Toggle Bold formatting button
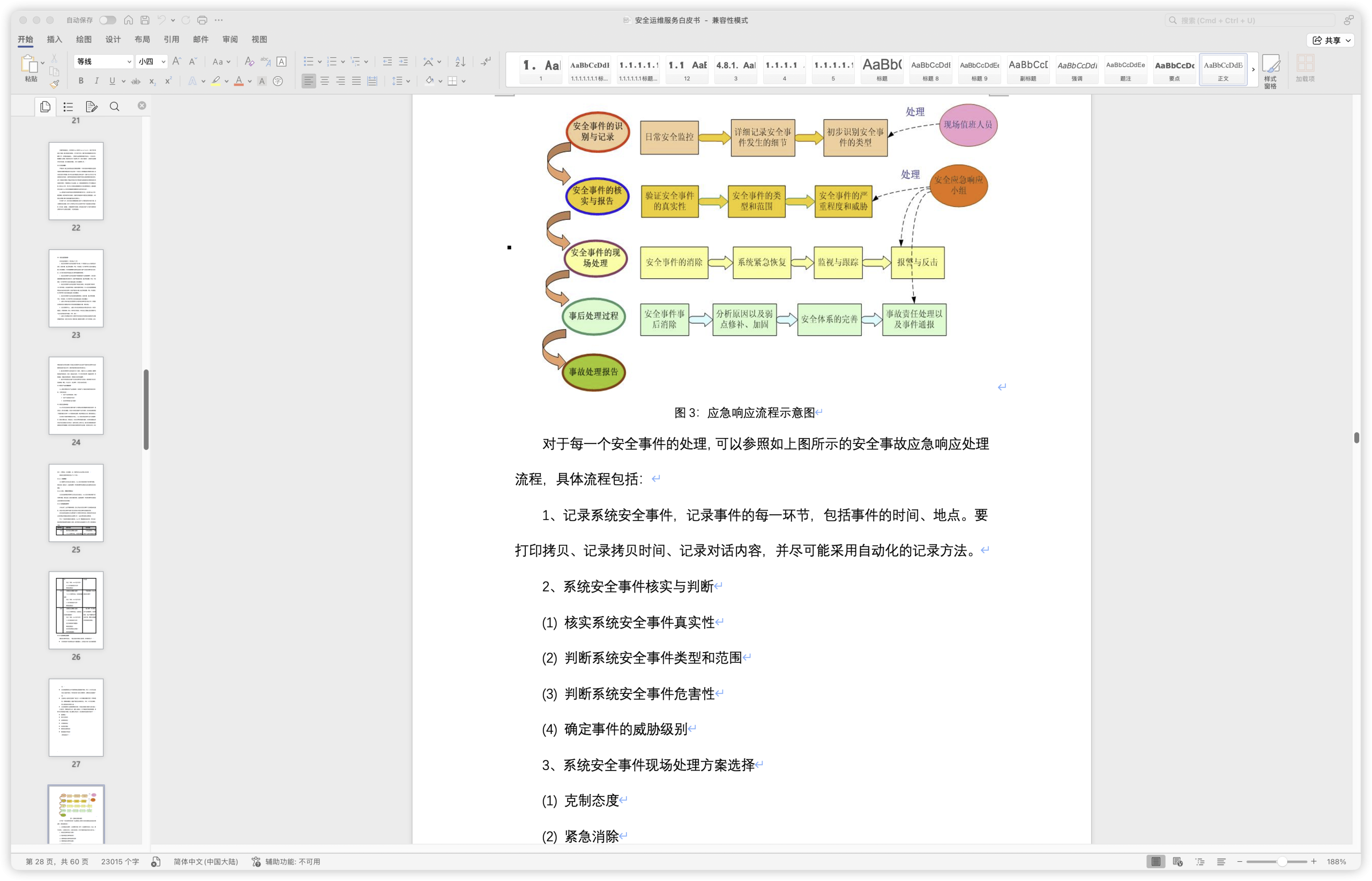 click(x=80, y=81)
